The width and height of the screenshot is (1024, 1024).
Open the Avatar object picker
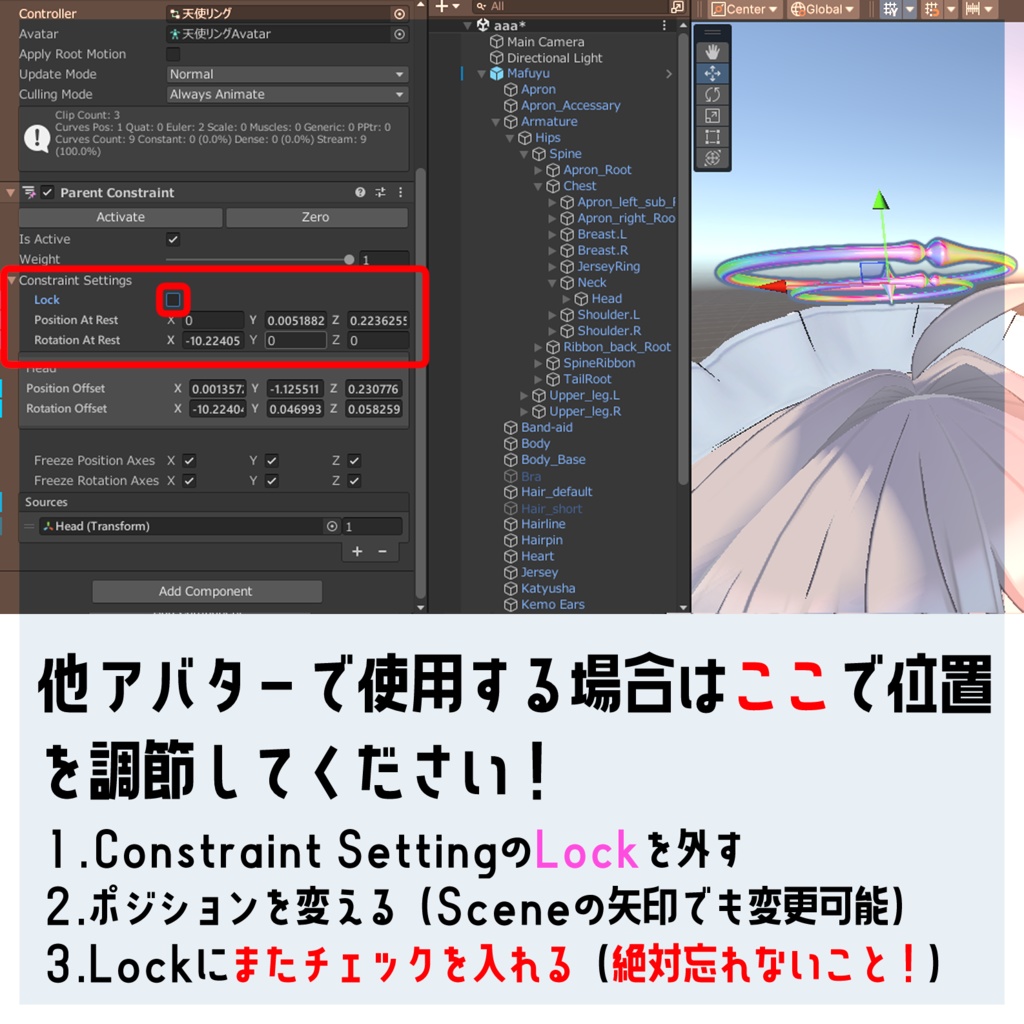[x=399, y=34]
